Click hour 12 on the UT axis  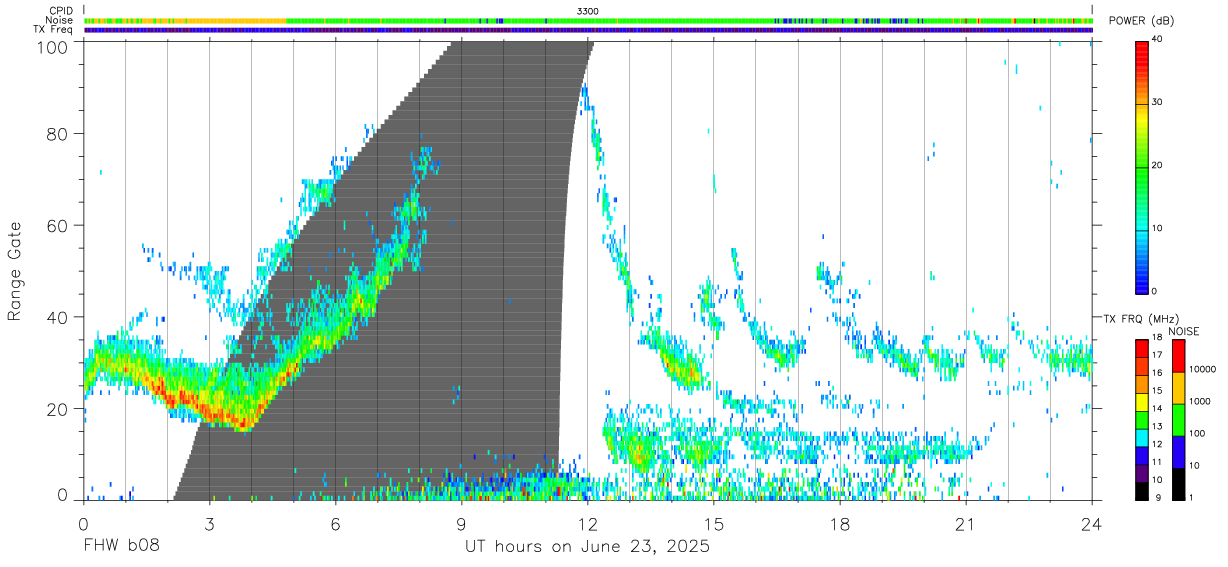[x=587, y=522]
